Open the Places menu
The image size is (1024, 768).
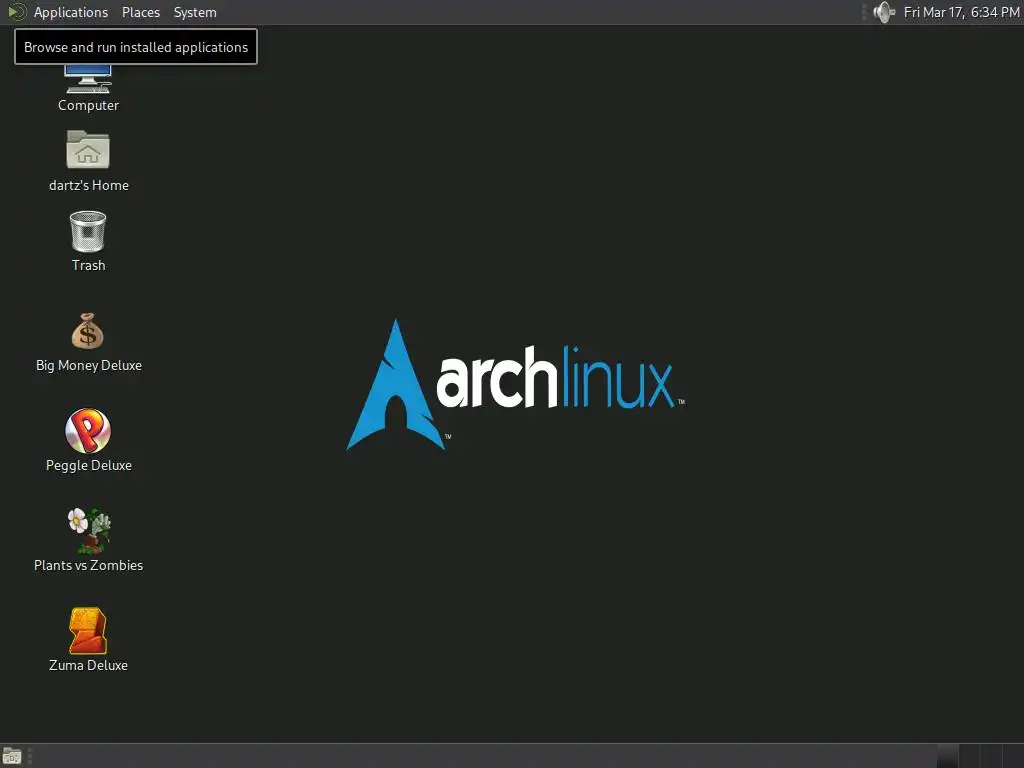pyautogui.click(x=141, y=12)
